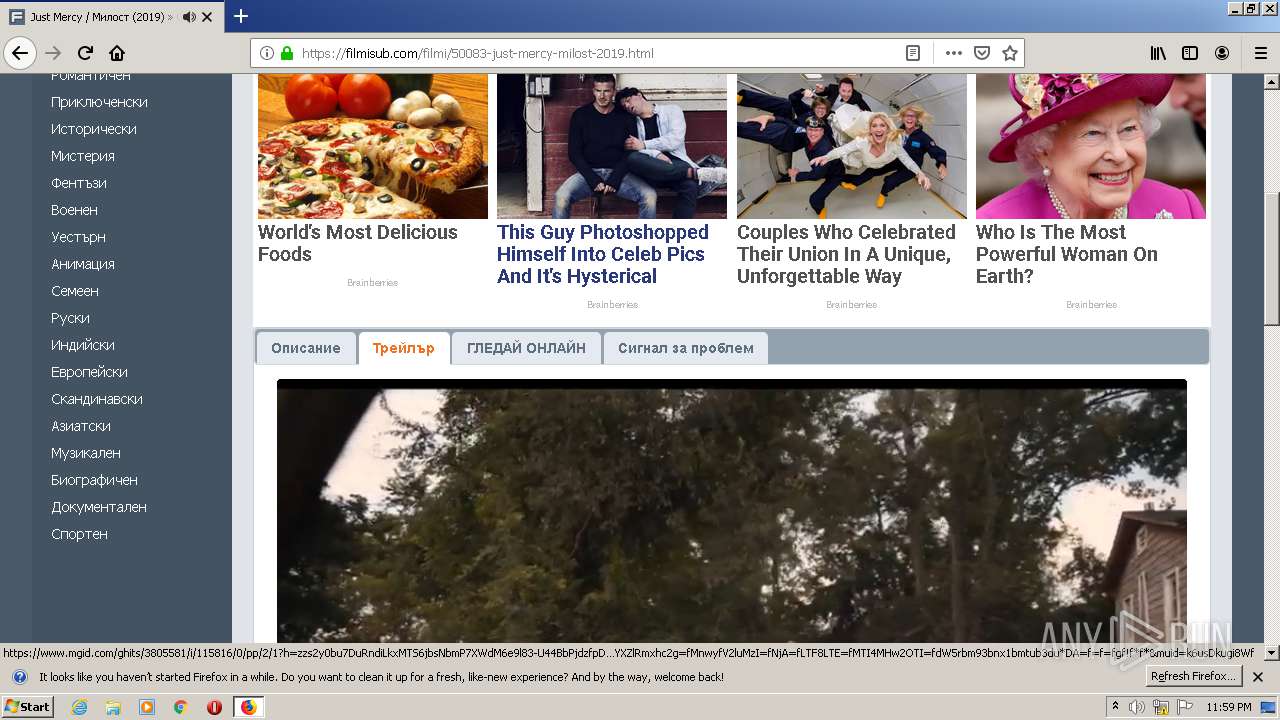The image size is (1280, 720).
Task: Open Action Center flag icon
Action: (1182, 707)
